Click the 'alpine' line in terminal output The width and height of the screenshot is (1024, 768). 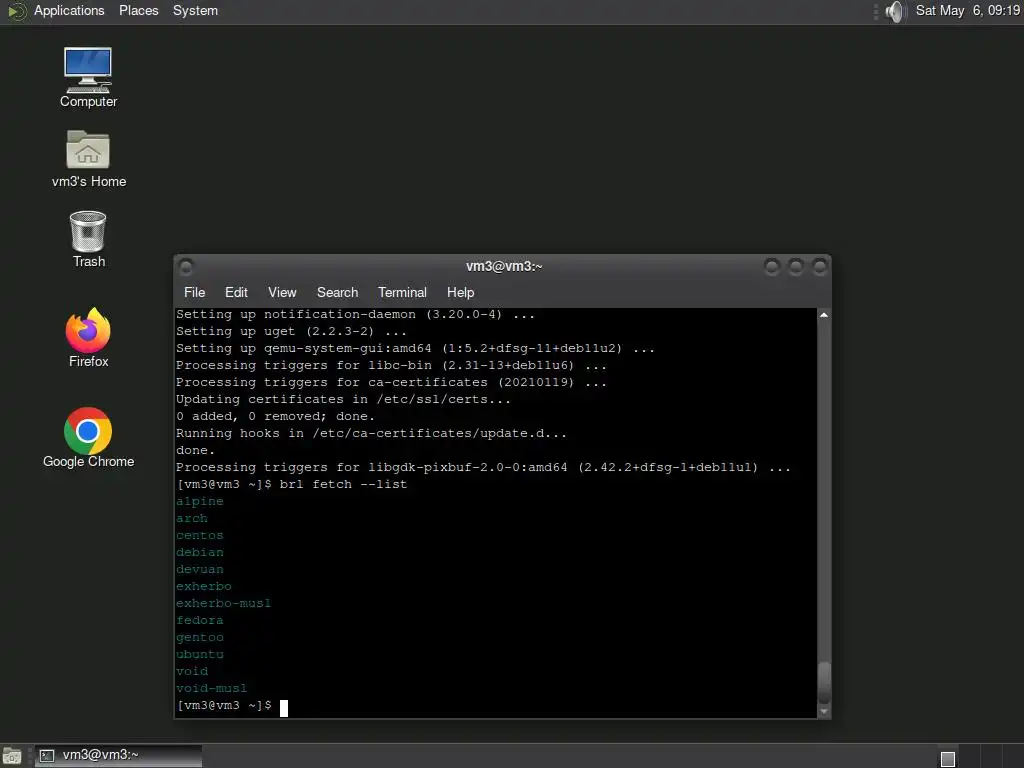(x=200, y=502)
